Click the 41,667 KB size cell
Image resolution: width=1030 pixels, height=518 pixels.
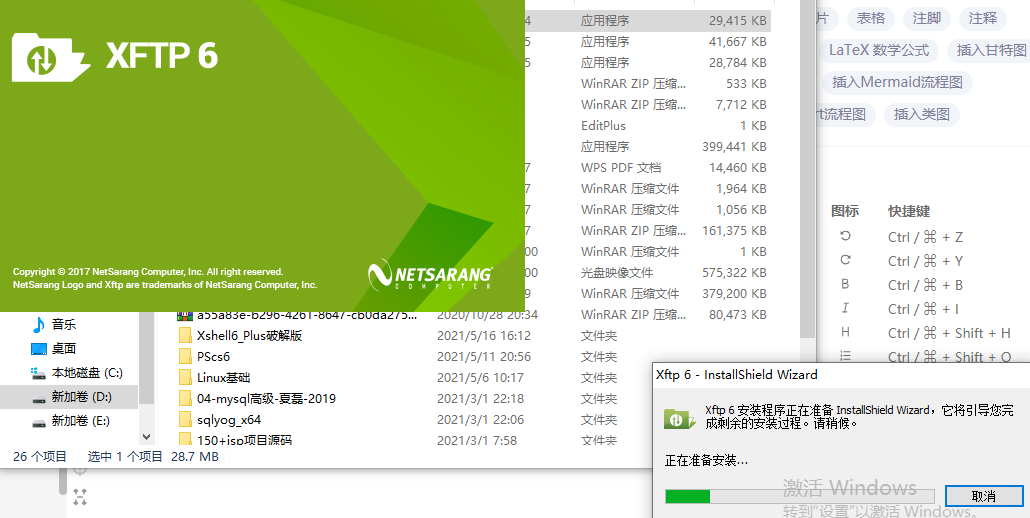coord(738,41)
